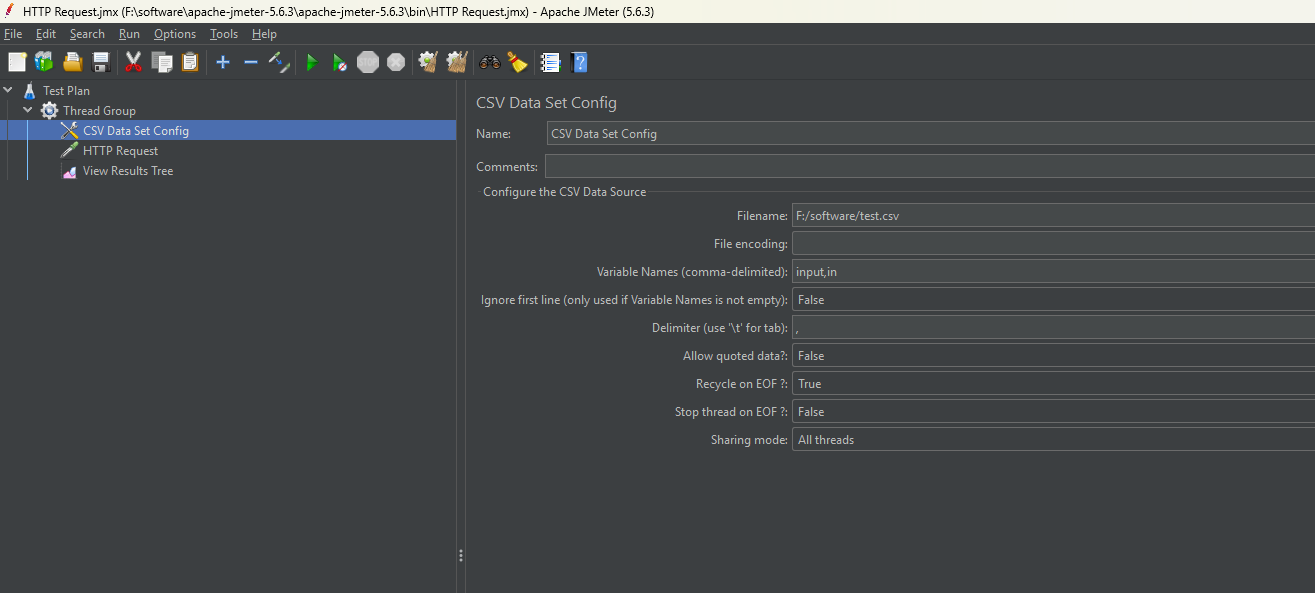Expand all nodes with plus icon
The image size is (1315, 593).
pos(223,62)
